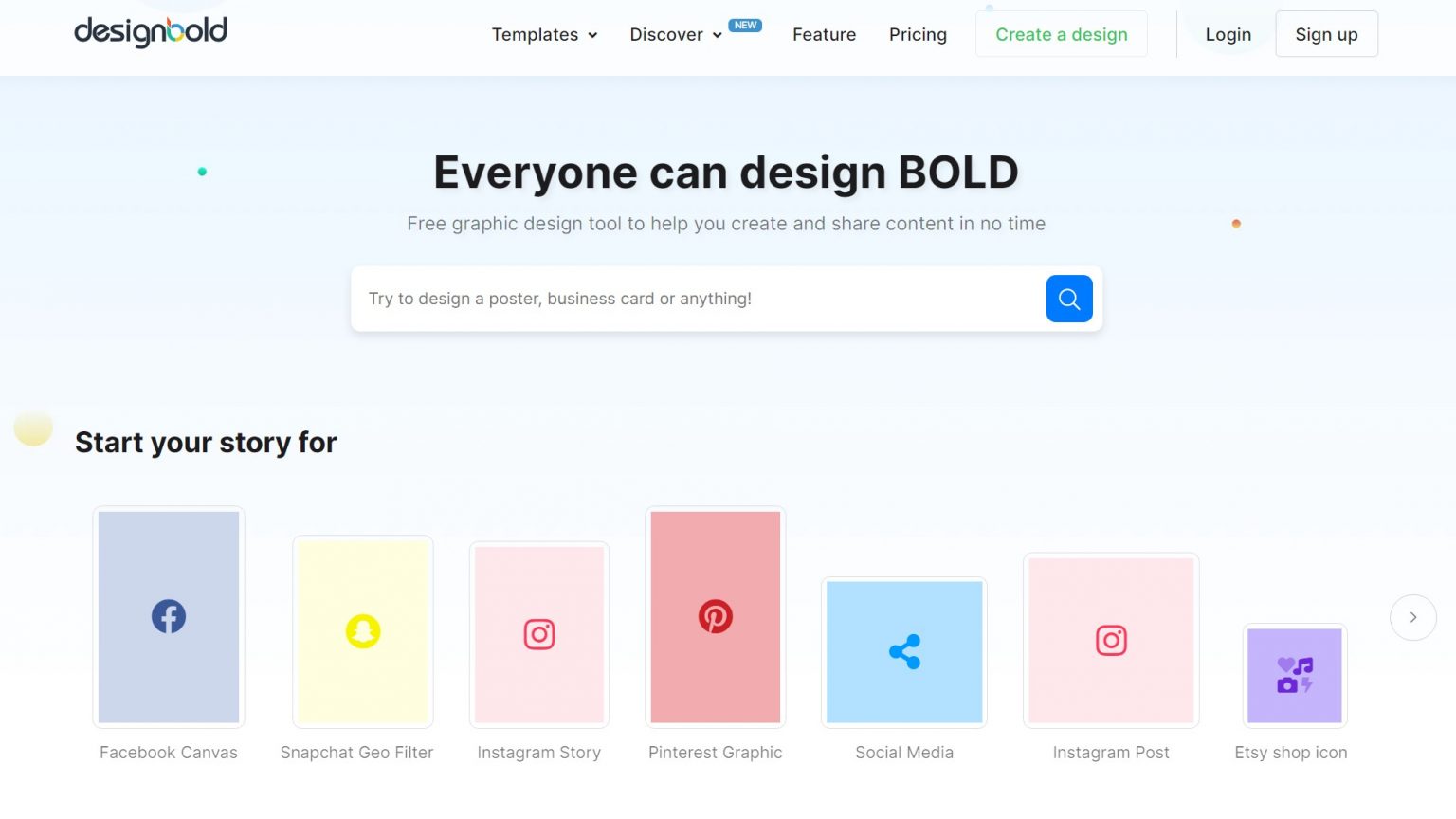The height and width of the screenshot is (819, 1456).
Task: Click the 'Everyone can design BOLD' heading
Action: [x=726, y=173]
